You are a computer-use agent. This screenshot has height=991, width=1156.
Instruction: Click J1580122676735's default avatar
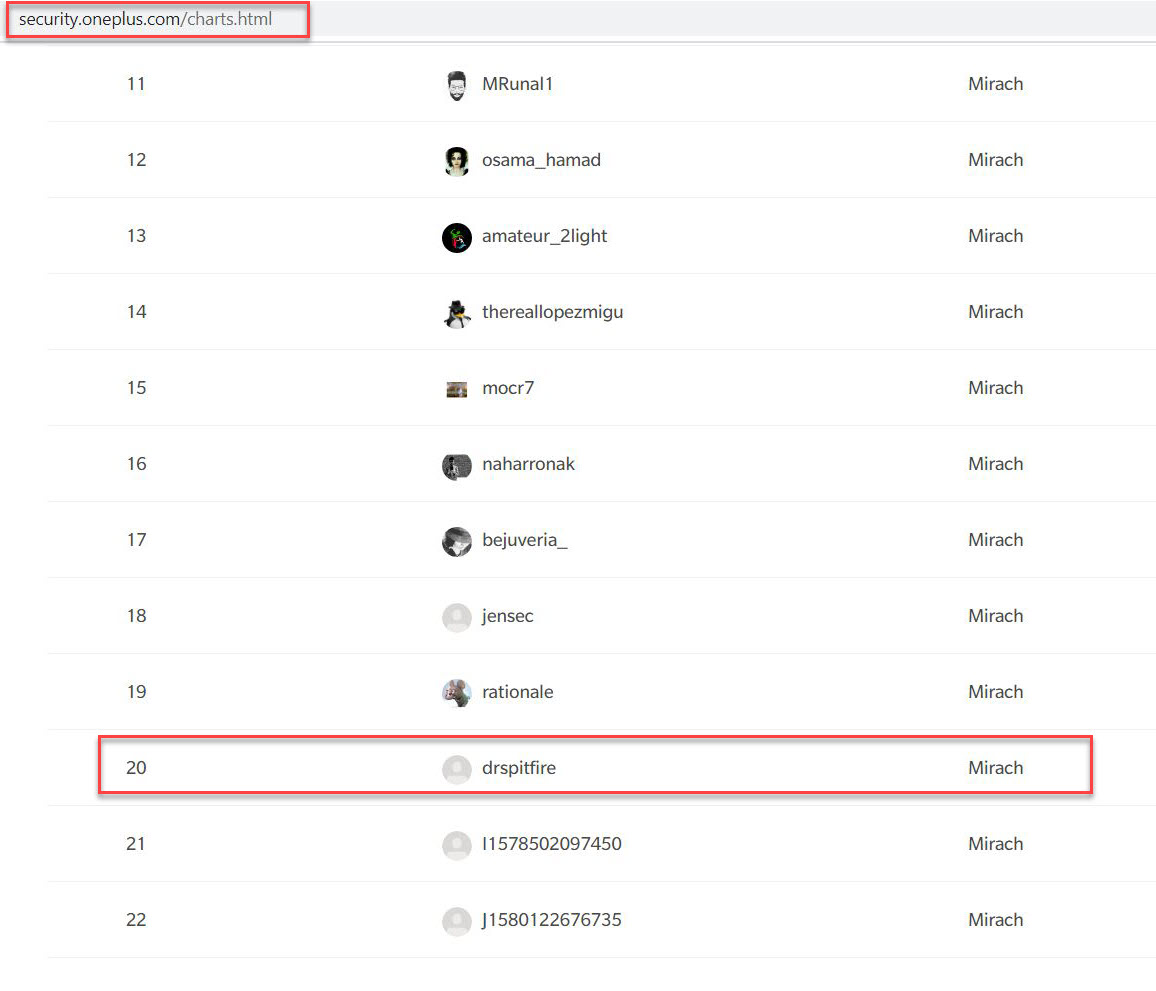click(x=456, y=921)
